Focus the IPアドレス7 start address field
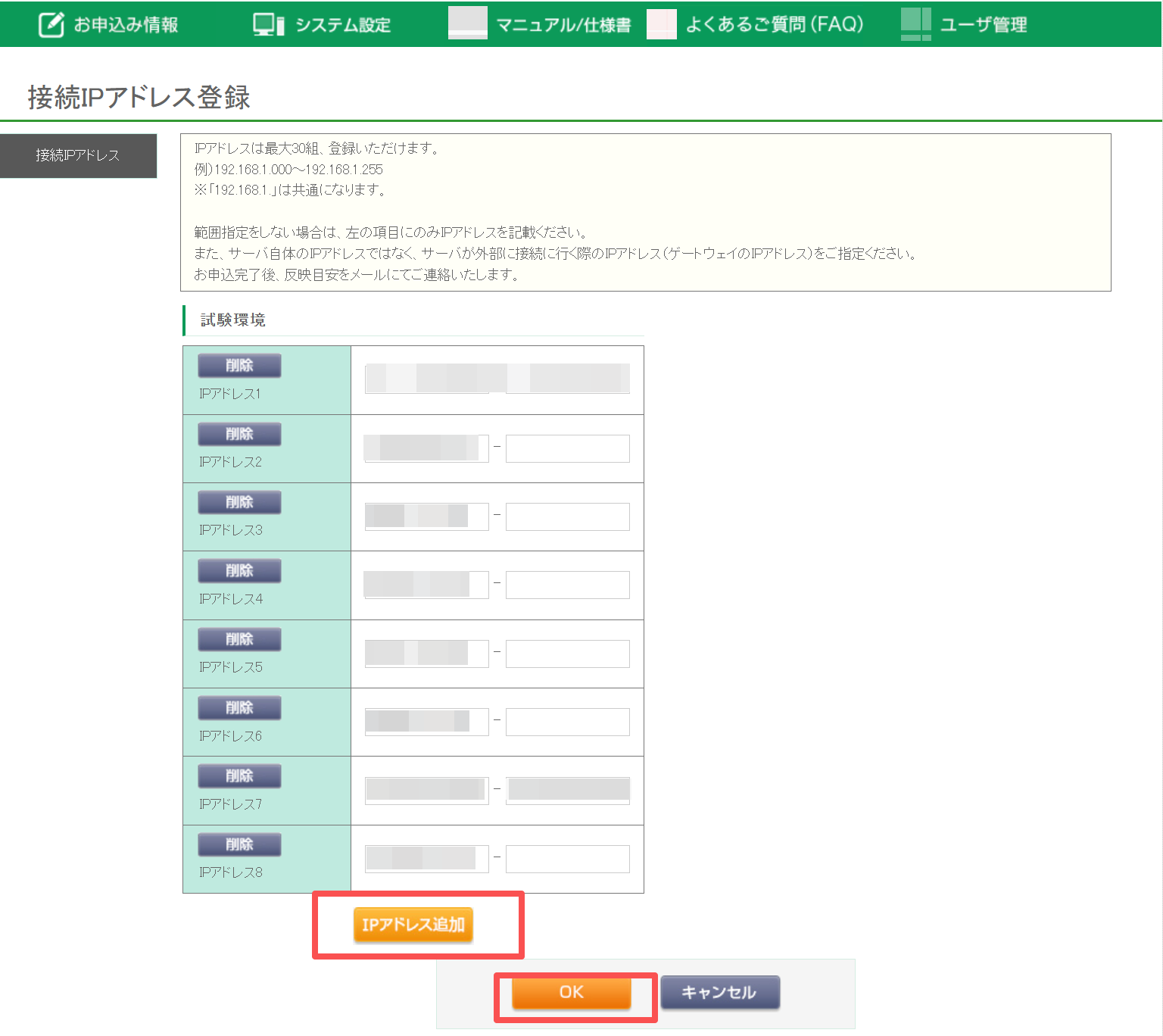1163x1036 pixels. pos(427,790)
